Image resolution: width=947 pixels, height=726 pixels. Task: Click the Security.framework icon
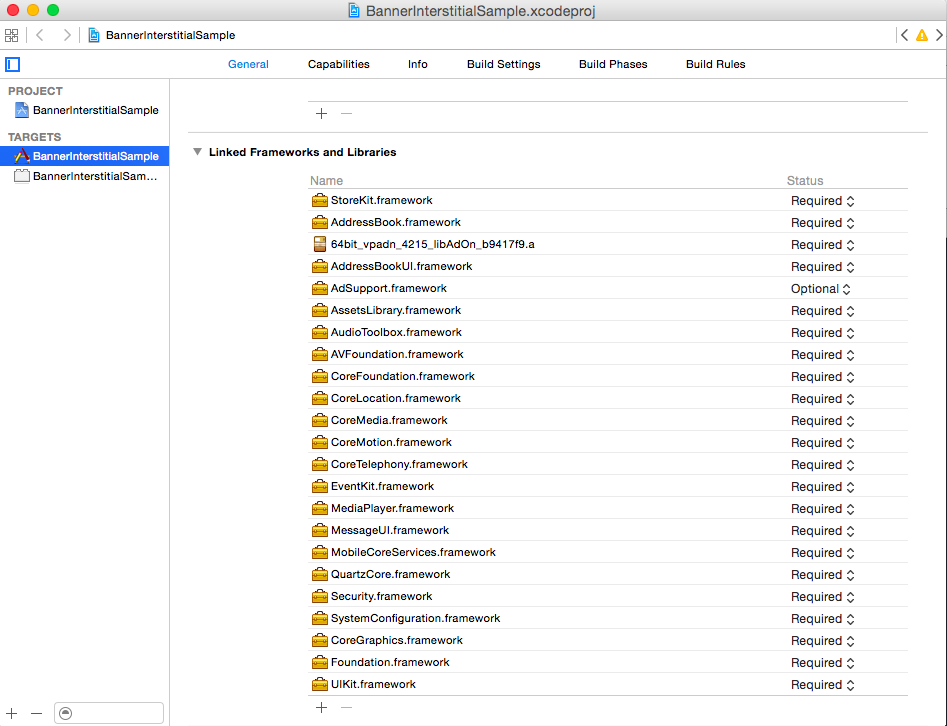pyautogui.click(x=319, y=597)
